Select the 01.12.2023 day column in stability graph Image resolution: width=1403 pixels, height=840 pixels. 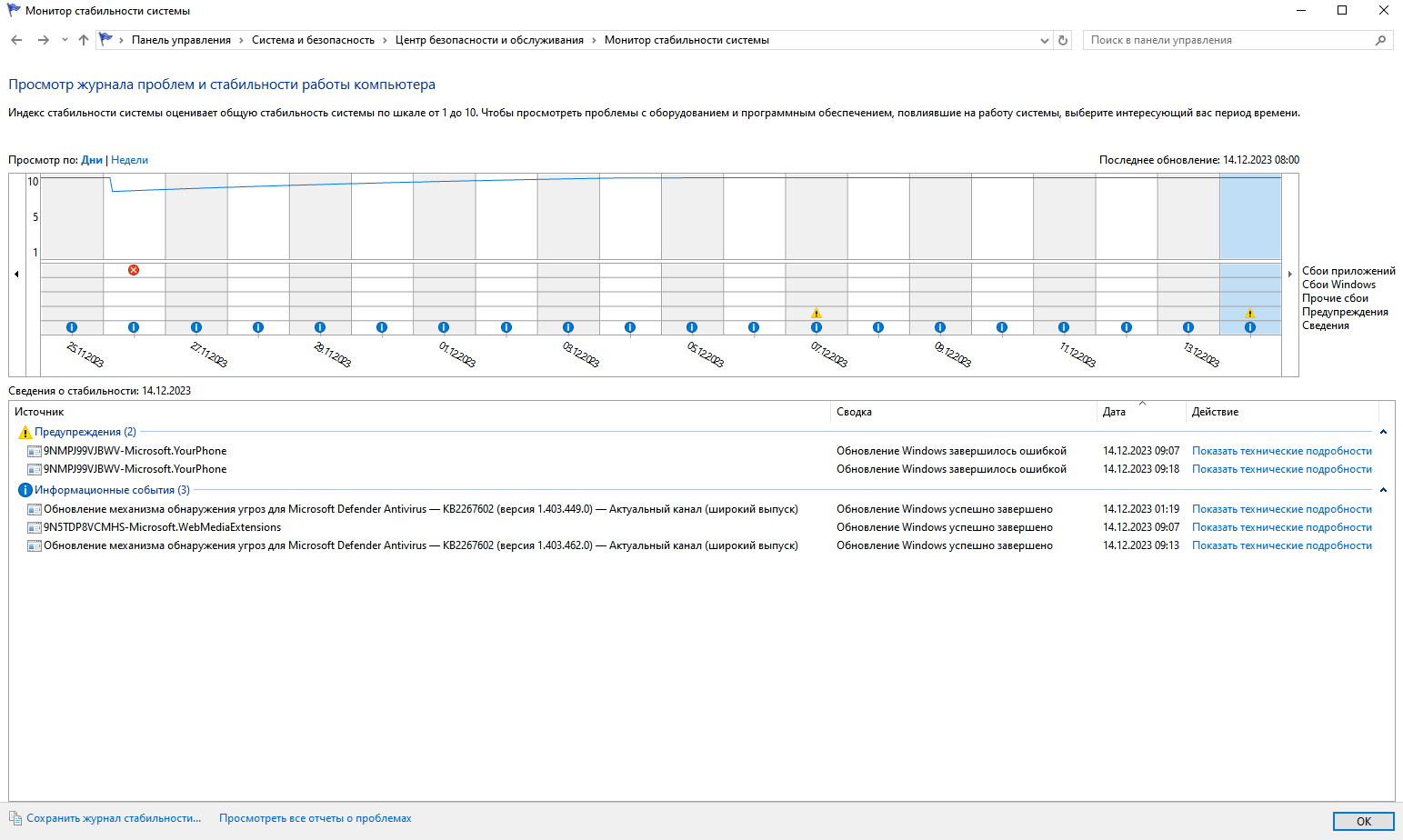(444, 218)
